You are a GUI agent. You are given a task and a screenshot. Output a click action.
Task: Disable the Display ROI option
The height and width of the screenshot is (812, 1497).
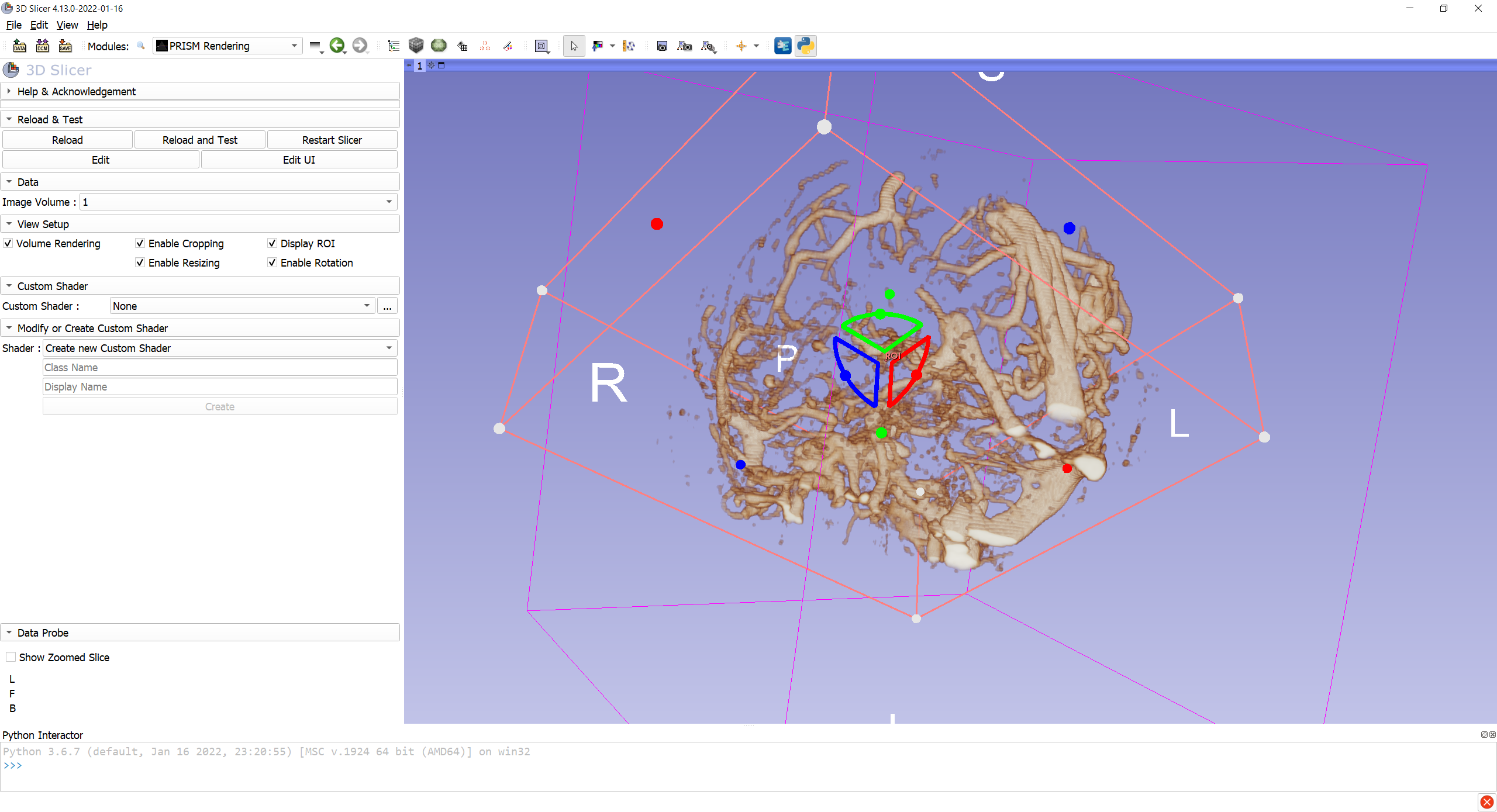coord(272,243)
